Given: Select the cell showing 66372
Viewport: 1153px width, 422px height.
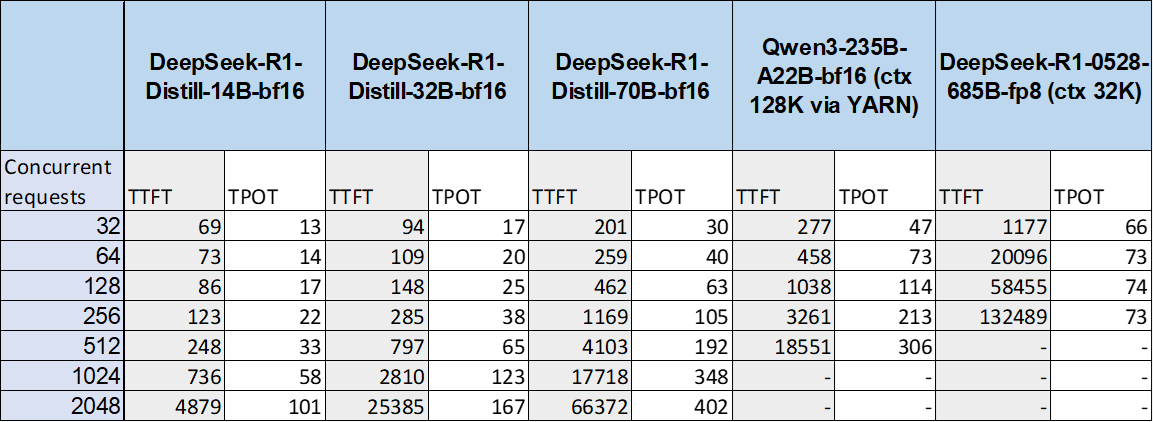Looking at the screenshot, I should pyautogui.click(x=580, y=407).
